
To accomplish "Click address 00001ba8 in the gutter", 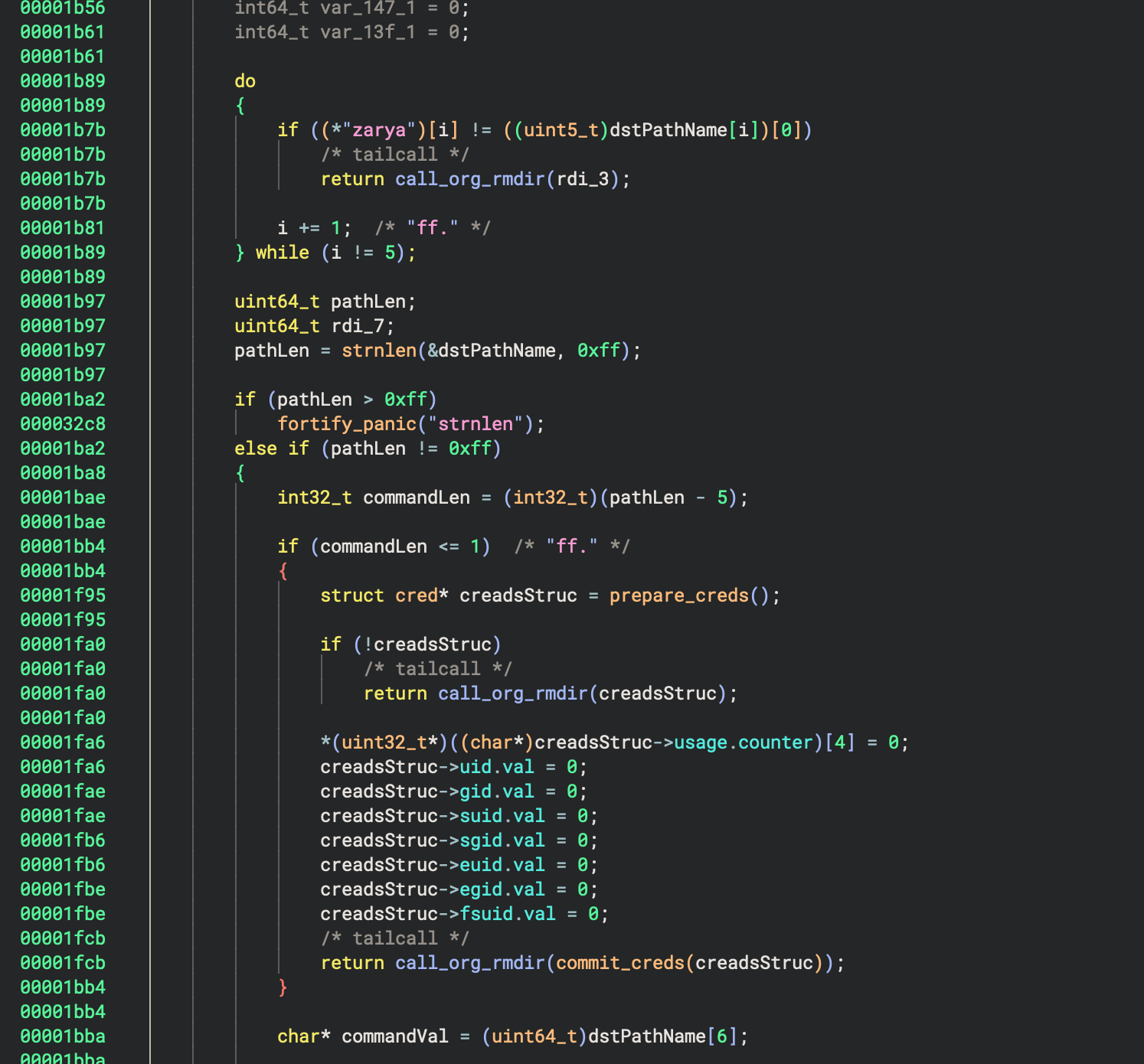I will point(63,473).
